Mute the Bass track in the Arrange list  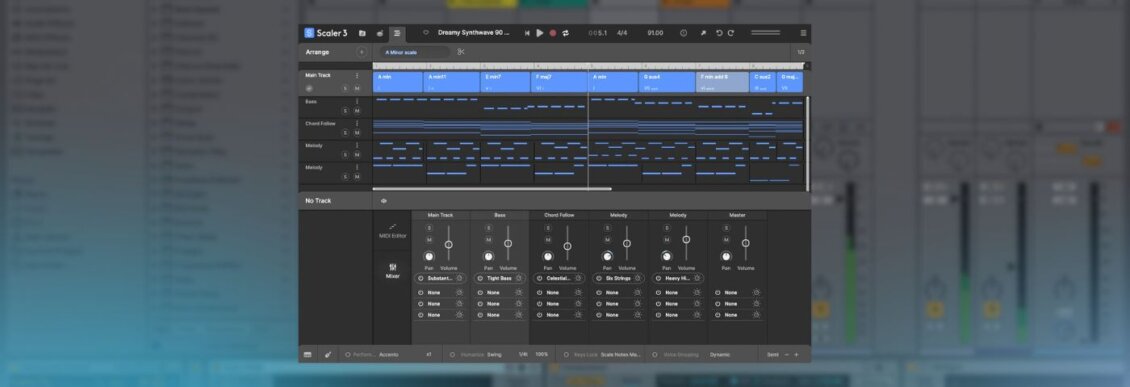(x=357, y=111)
